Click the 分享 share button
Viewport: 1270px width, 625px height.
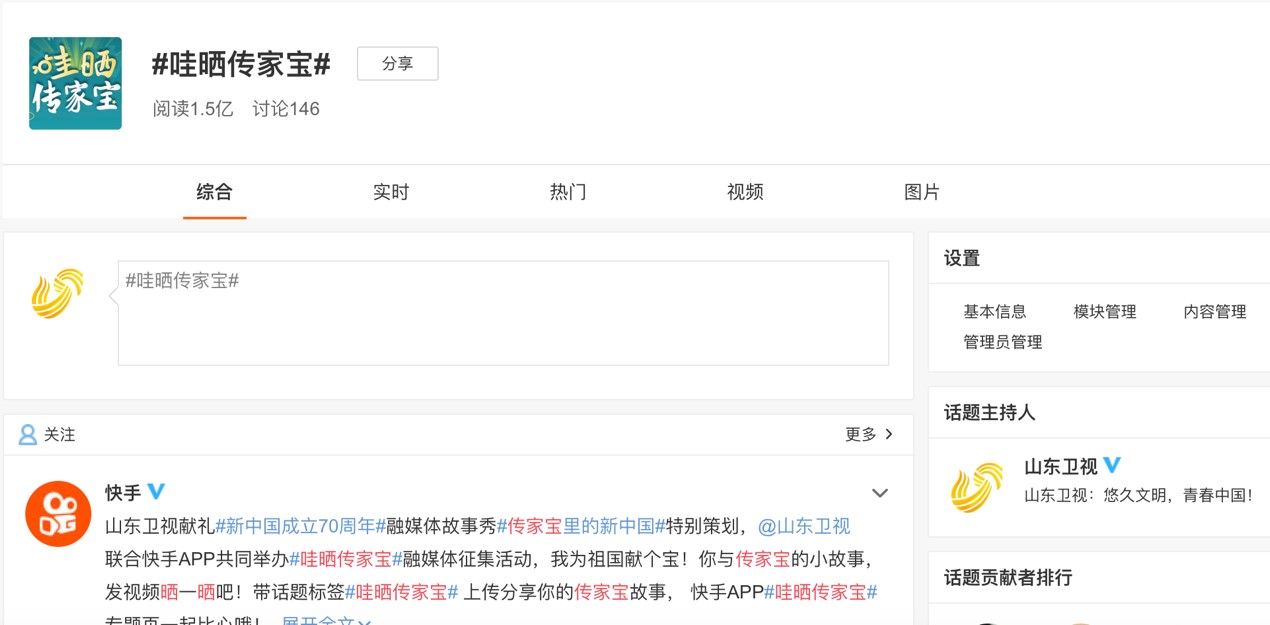[397, 64]
